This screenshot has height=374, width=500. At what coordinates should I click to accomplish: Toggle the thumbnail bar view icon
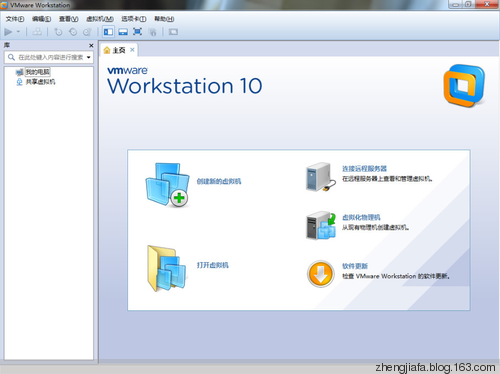pyautogui.click(x=123, y=32)
